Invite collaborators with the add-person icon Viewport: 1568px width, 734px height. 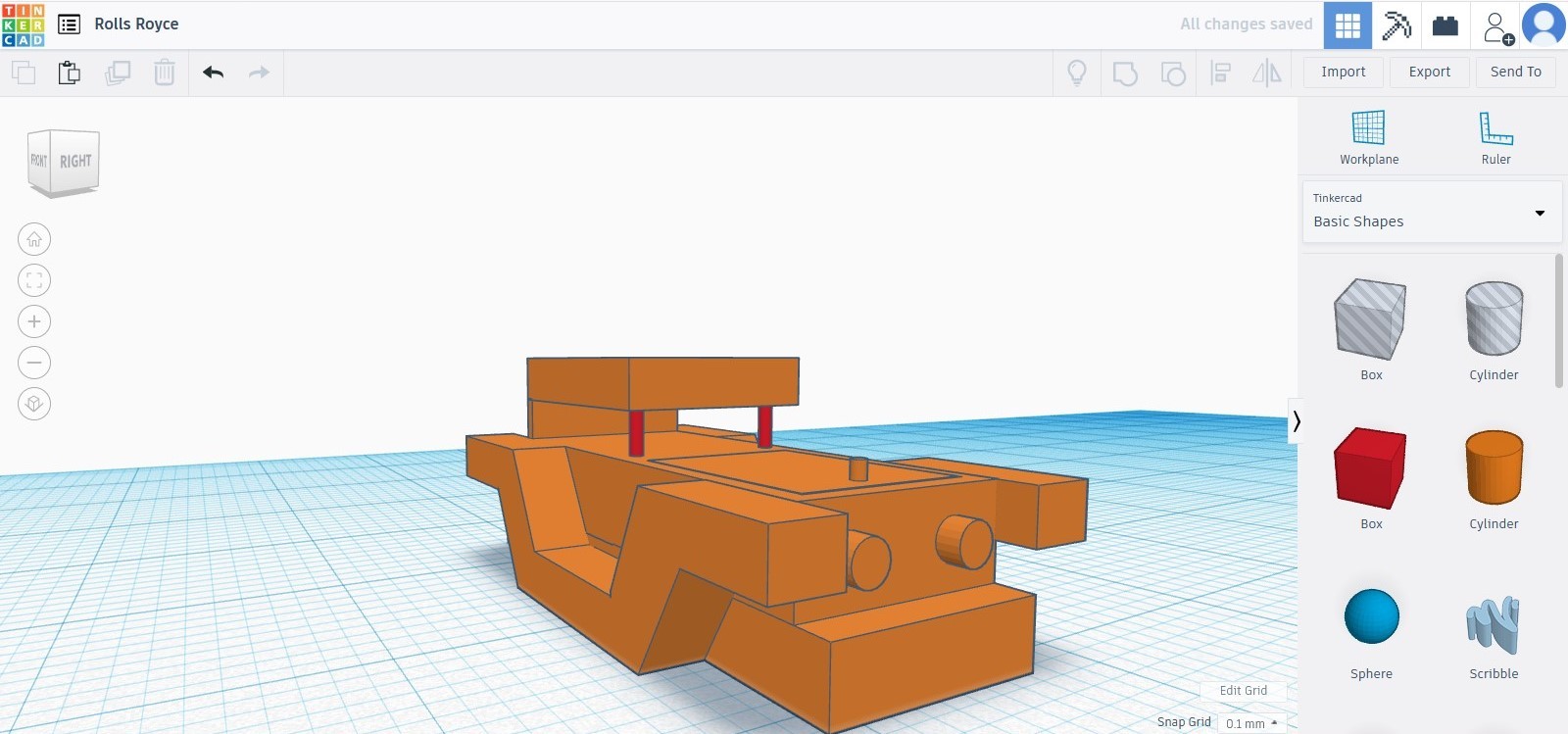tap(1496, 26)
